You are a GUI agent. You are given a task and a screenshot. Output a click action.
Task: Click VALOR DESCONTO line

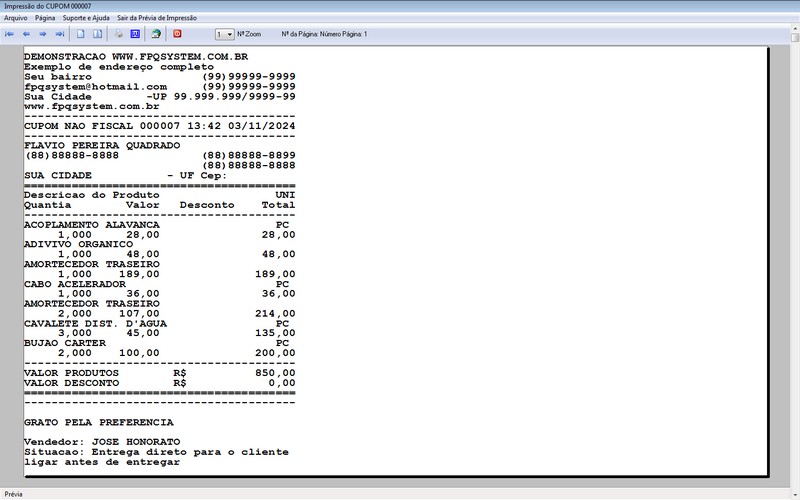160,383
